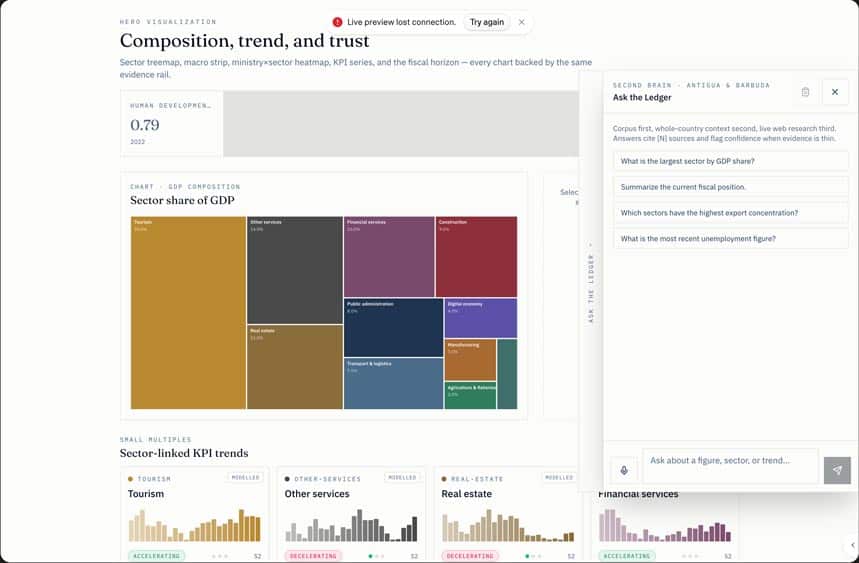Open the Human Development 0.79 KPI card

[171, 123]
